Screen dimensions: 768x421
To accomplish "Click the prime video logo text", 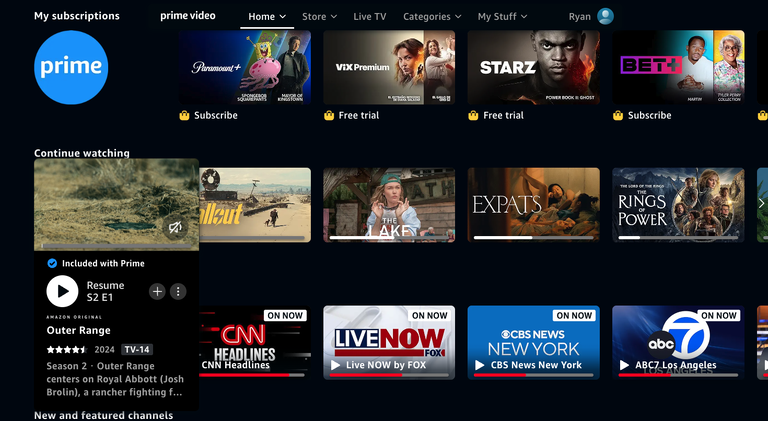I will (x=188, y=16).
